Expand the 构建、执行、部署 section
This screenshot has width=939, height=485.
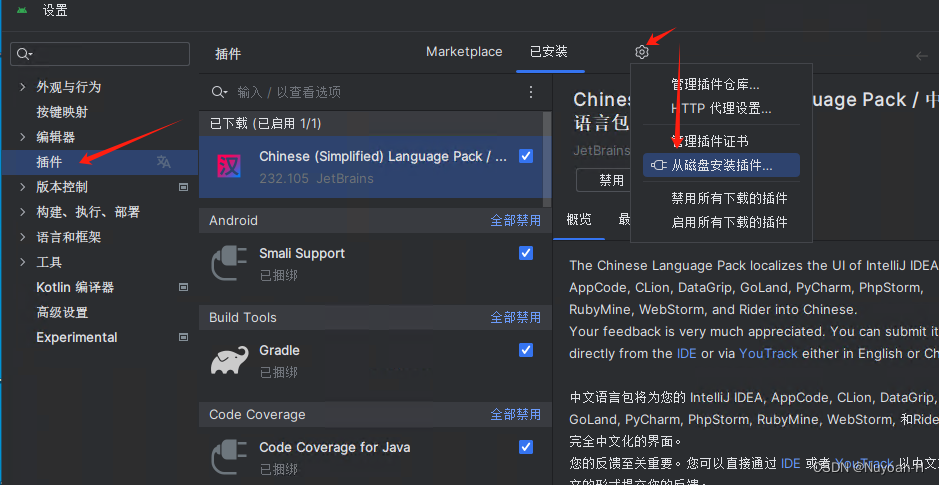click(23, 212)
